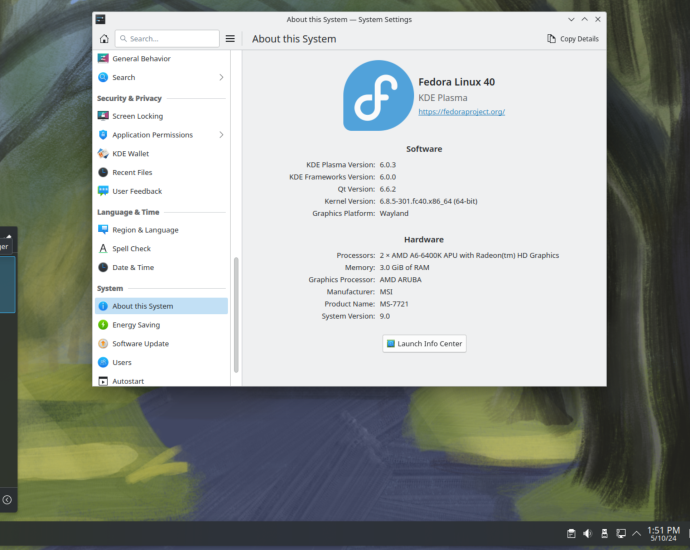The height and width of the screenshot is (550, 690).
Task: Click the Graphics Platform Wayland value
Action: (x=394, y=213)
